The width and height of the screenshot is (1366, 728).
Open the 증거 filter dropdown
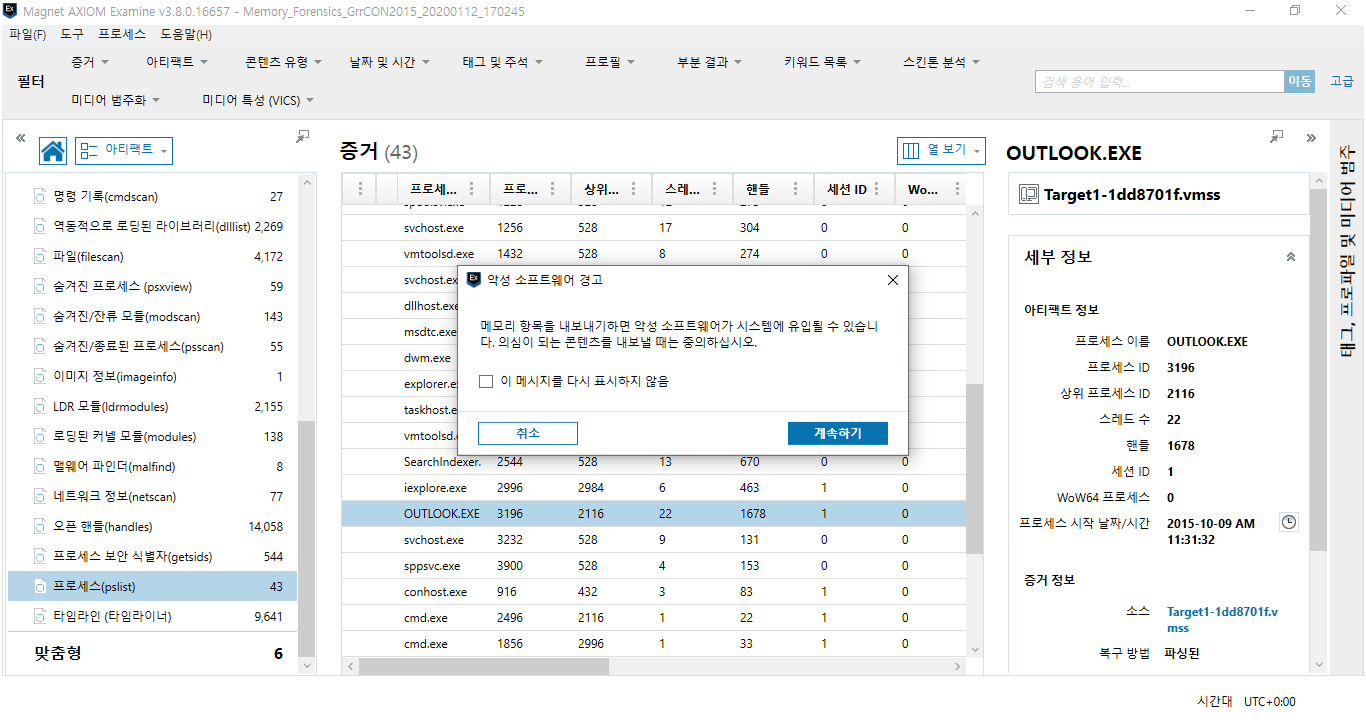[x=89, y=62]
